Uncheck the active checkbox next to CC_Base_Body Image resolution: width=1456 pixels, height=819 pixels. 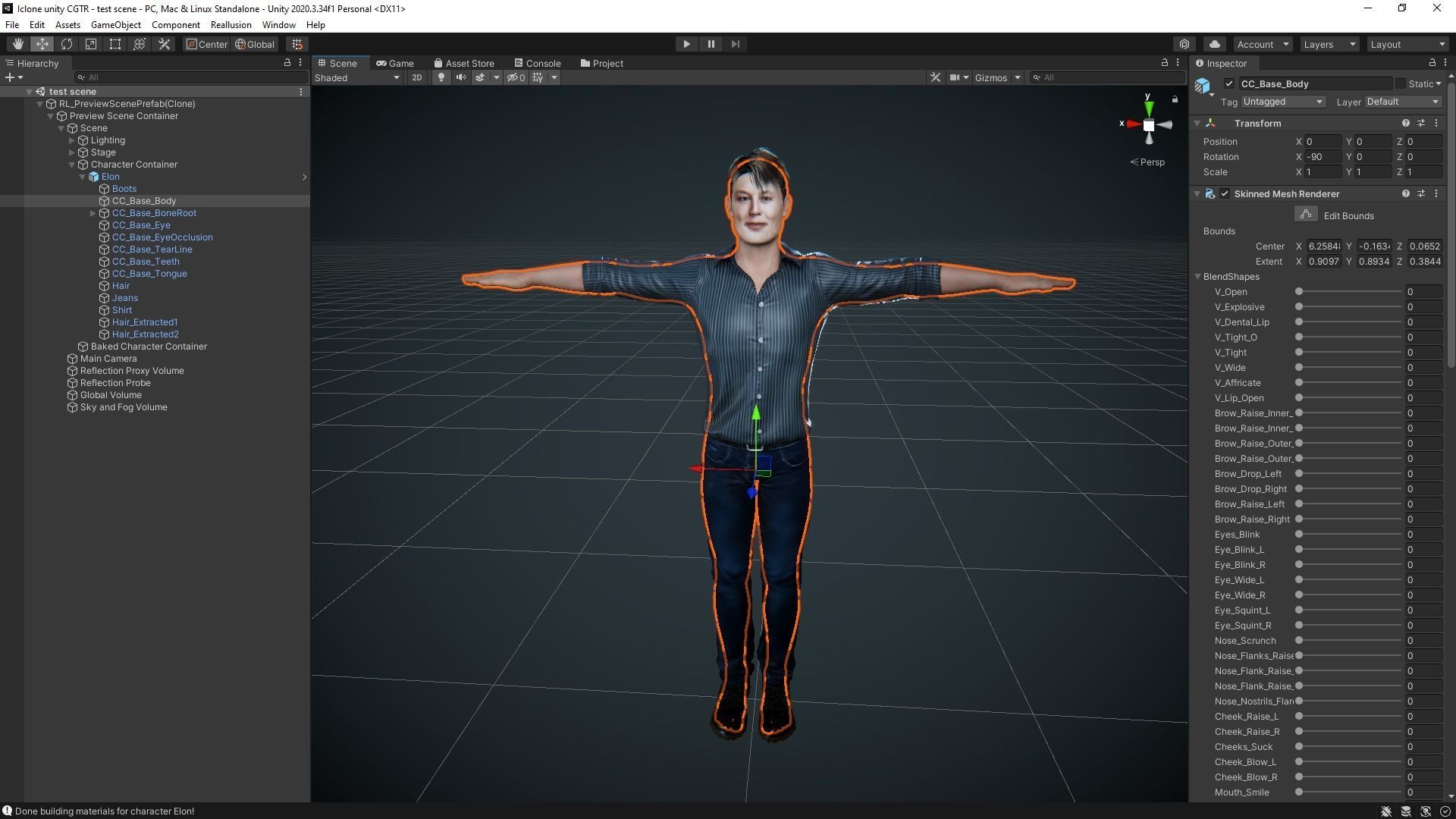(x=1230, y=83)
